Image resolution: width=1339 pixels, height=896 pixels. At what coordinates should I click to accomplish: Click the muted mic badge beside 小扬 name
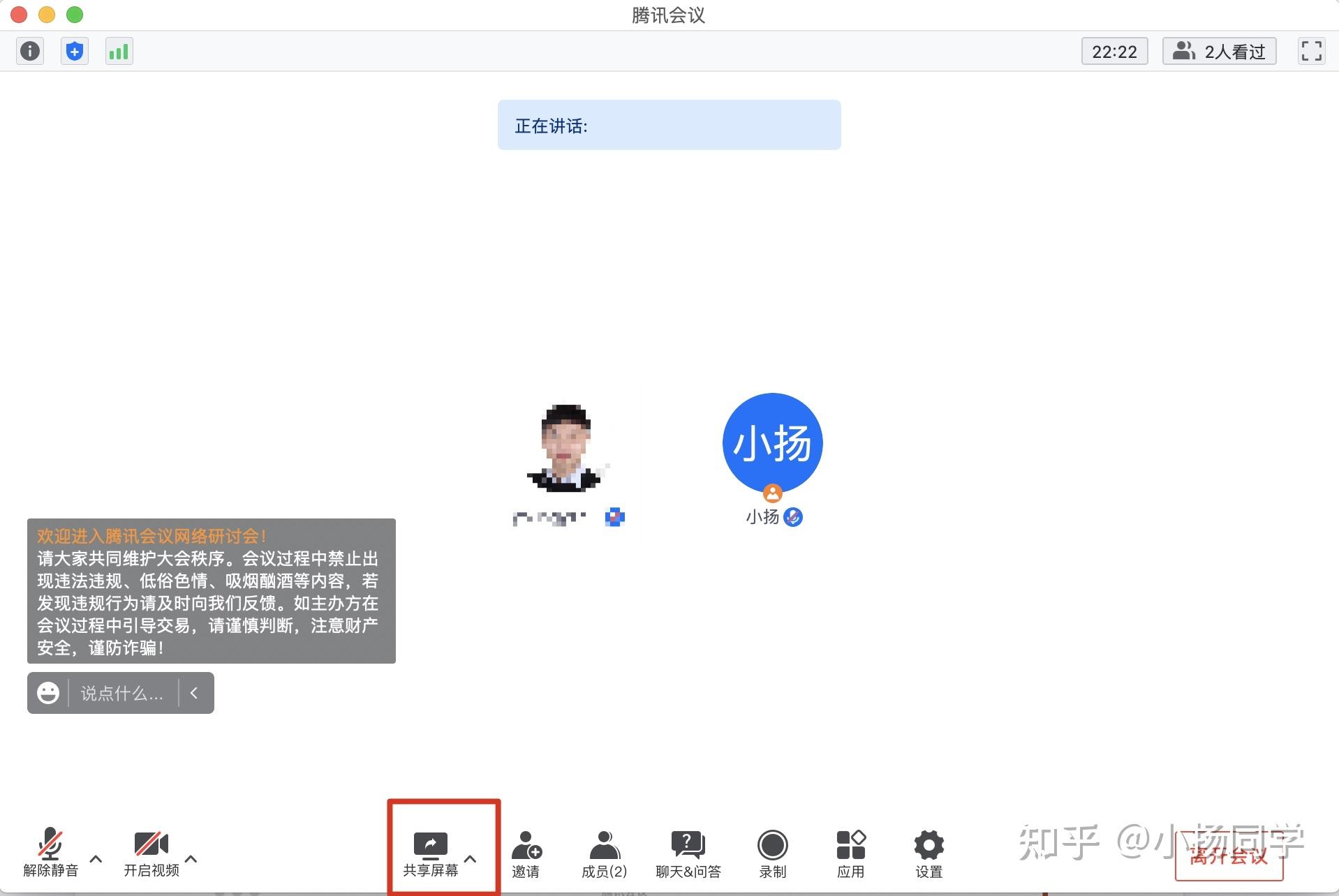pyautogui.click(x=793, y=517)
